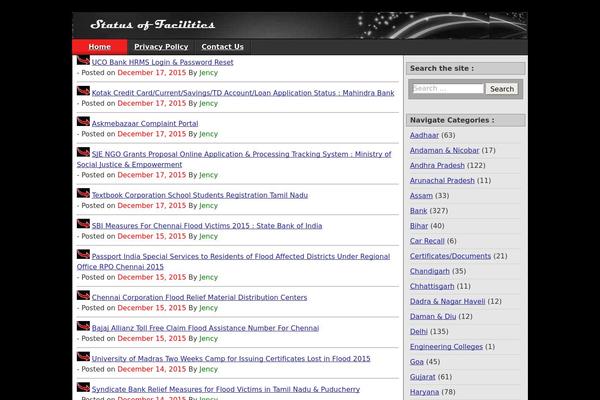Click the icon beside Kotak Credit Card post
Viewport: 600px width, 400px height.
[83, 91]
